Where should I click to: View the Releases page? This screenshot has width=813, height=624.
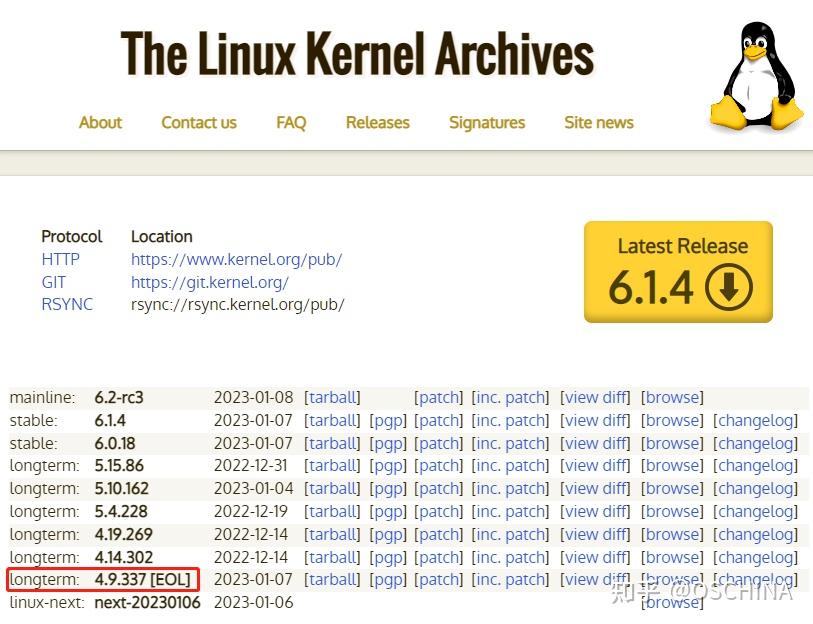[x=377, y=122]
